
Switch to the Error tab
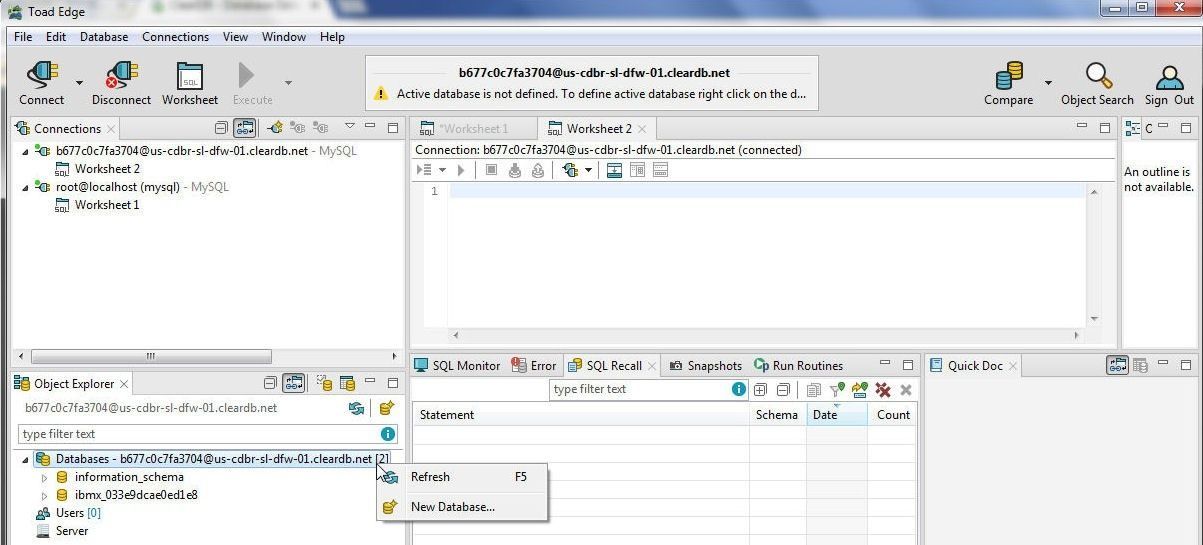tap(534, 365)
